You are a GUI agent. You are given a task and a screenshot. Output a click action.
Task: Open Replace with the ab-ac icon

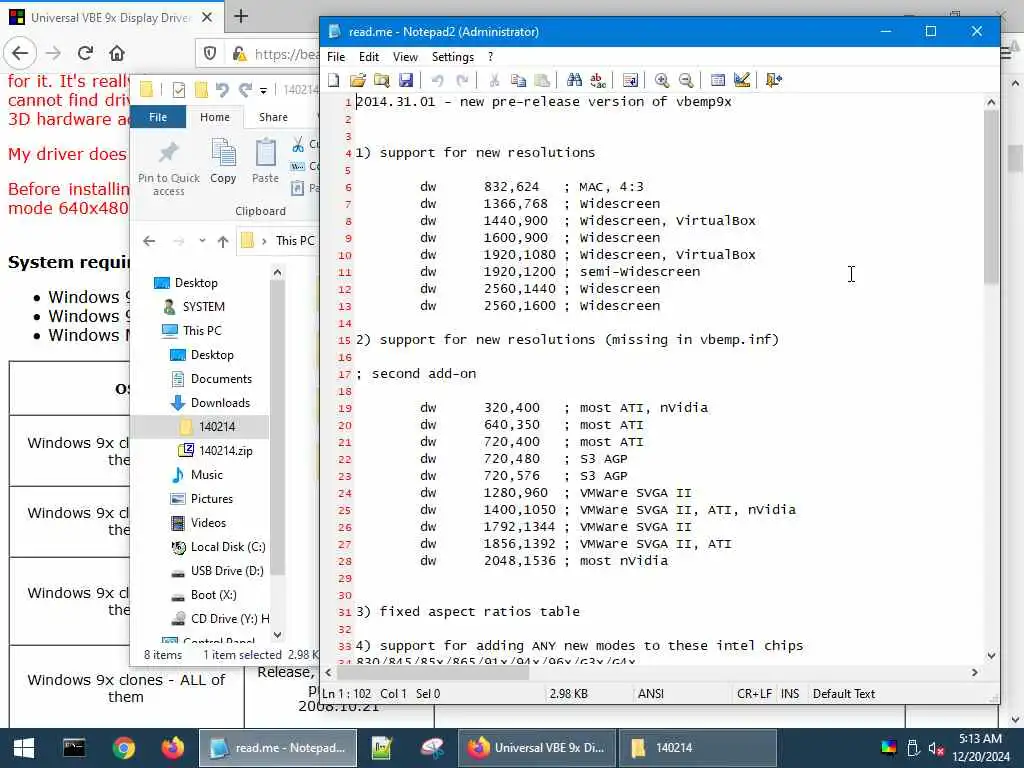point(598,80)
